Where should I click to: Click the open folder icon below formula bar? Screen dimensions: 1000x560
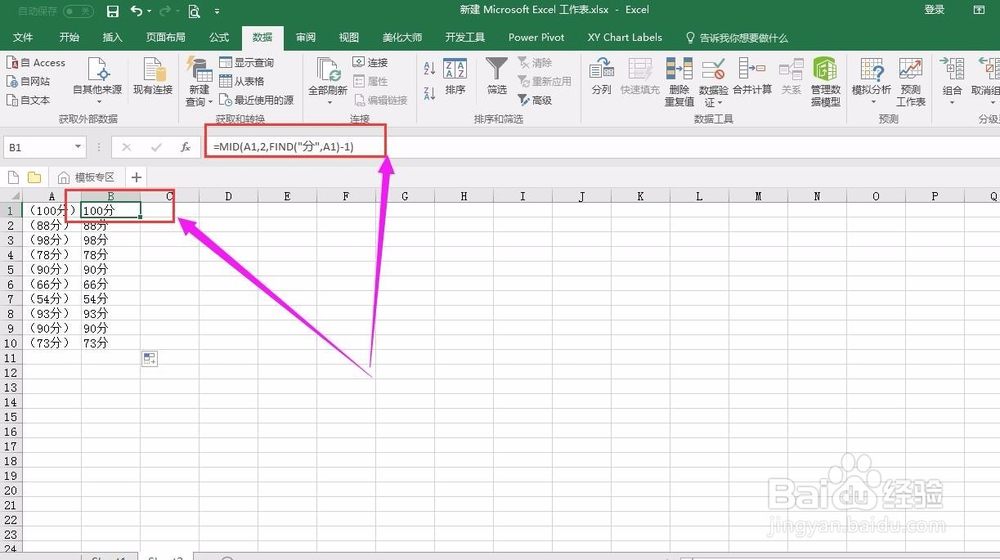tap(34, 177)
